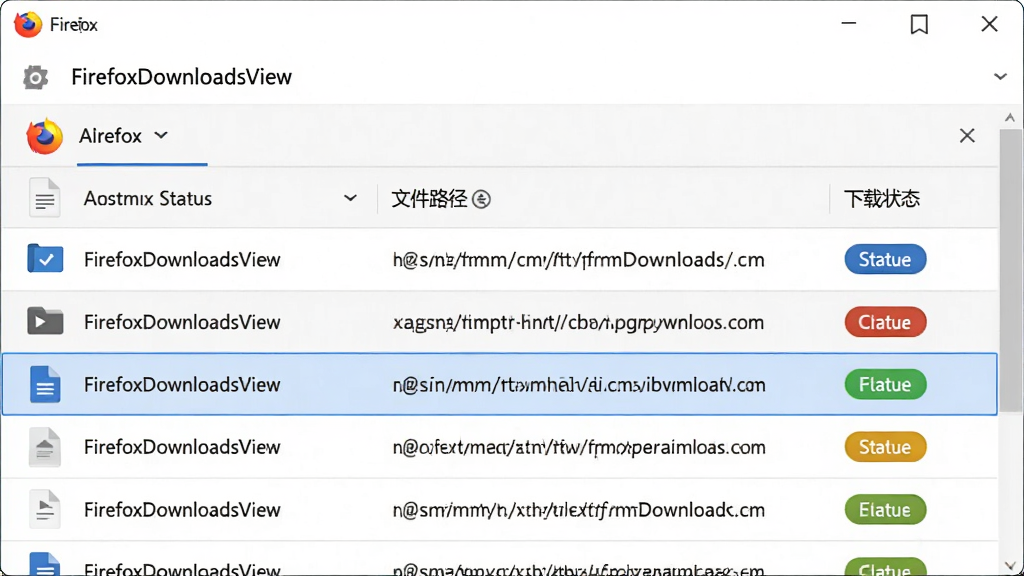Click the path starting with h@s/nb
The height and width of the screenshot is (576, 1024).
579,260
